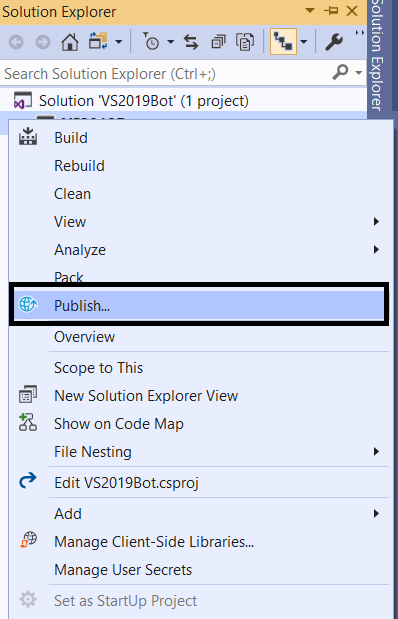Viewport: 398px width, 619px height.
Task: Toggle the Solution Explorer auto-hide pin
Action: click(x=331, y=11)
